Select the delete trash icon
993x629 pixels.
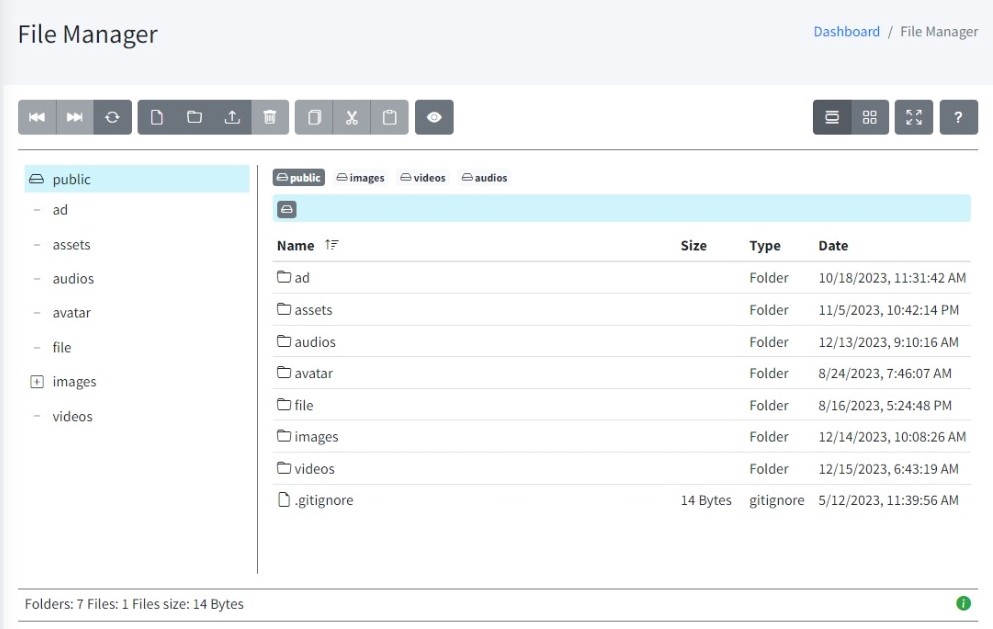(x=269, y=117)
